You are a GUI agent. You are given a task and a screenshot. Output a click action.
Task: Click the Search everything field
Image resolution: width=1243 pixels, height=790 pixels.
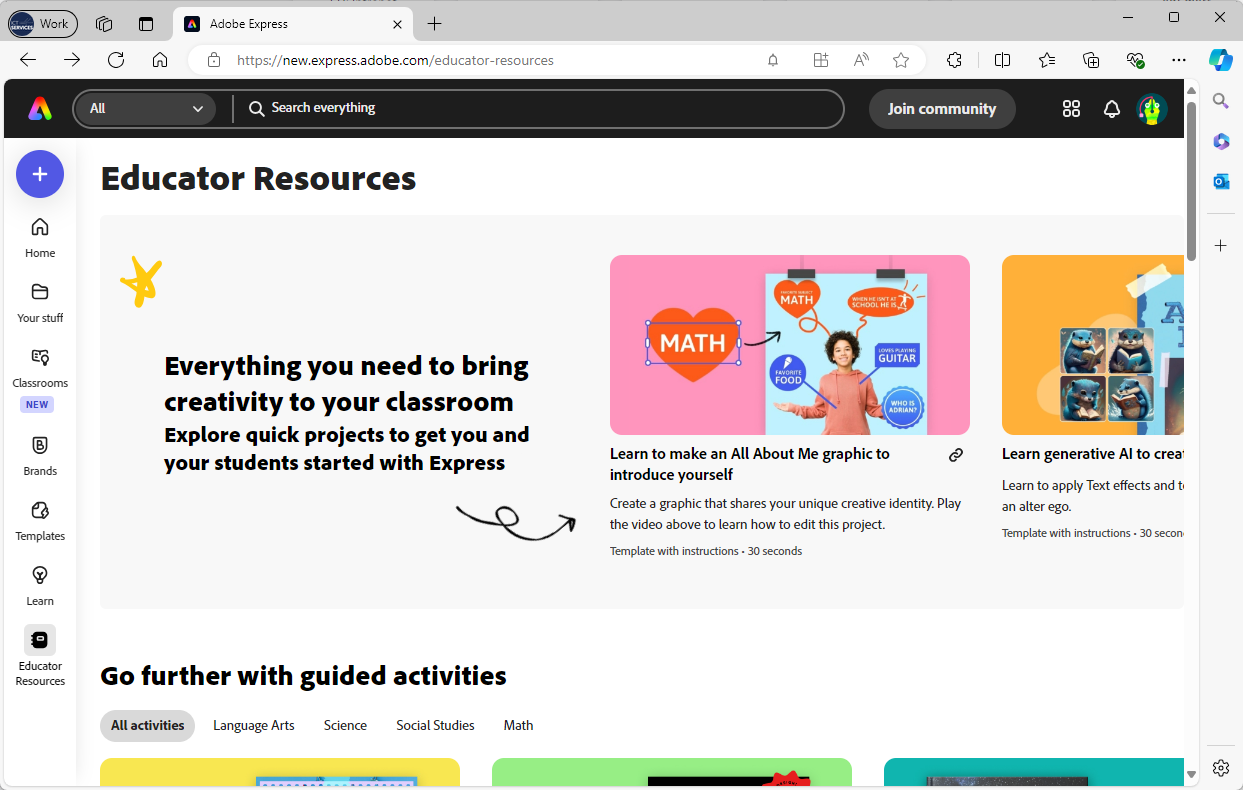click(x=540, y=109)
